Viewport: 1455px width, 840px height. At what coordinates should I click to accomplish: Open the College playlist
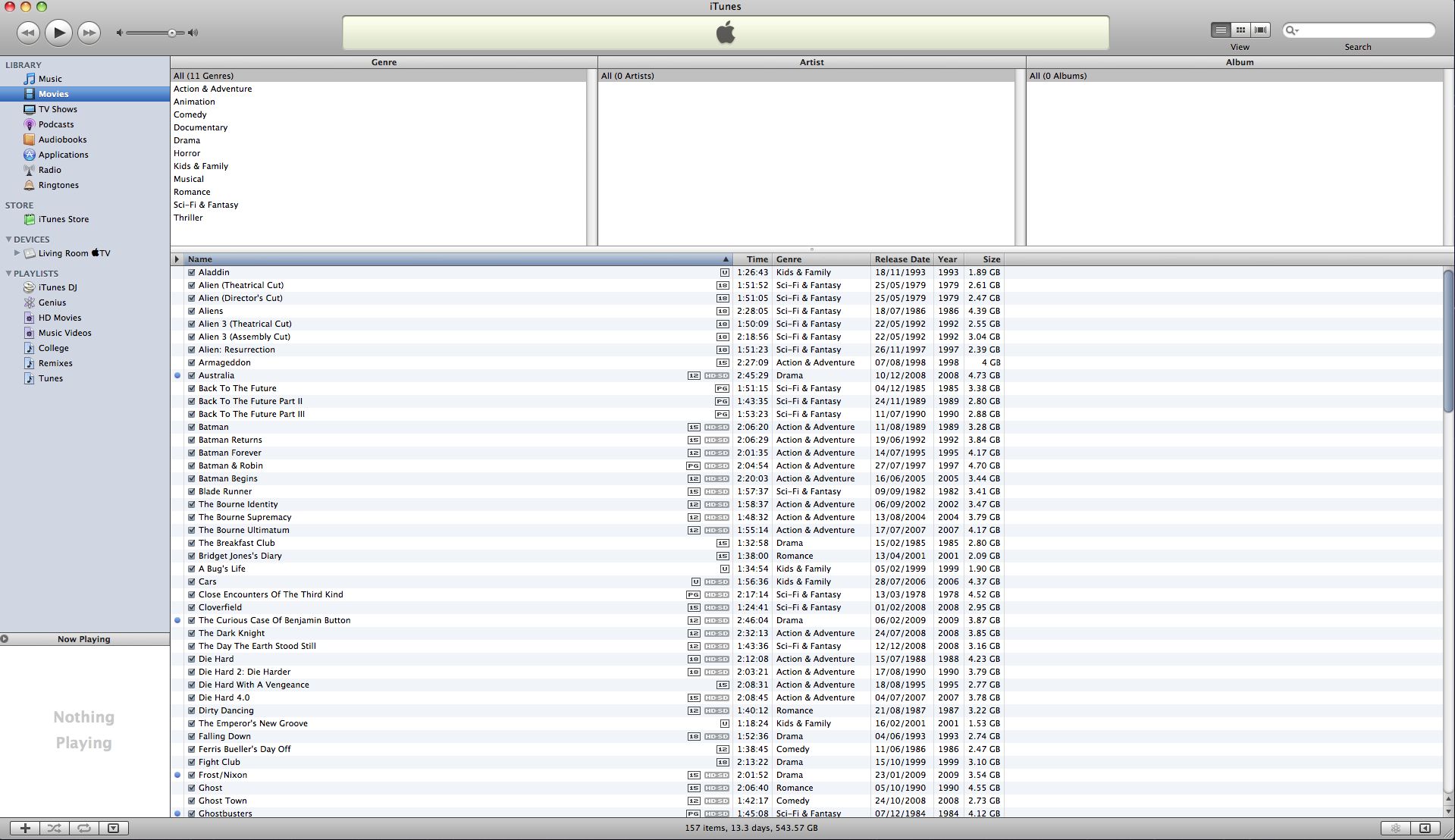[53, 348]
